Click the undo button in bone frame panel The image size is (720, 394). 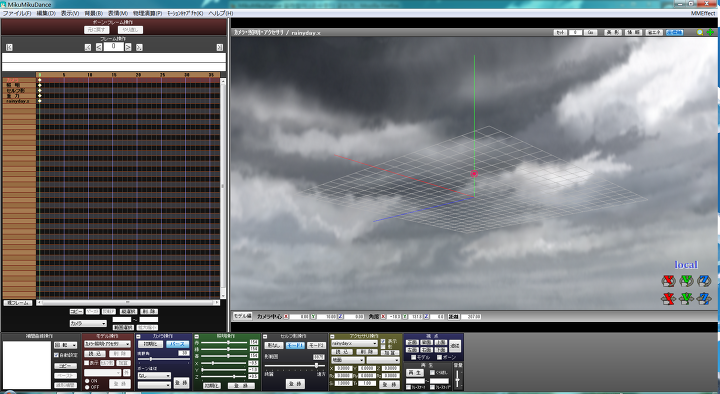96,30
